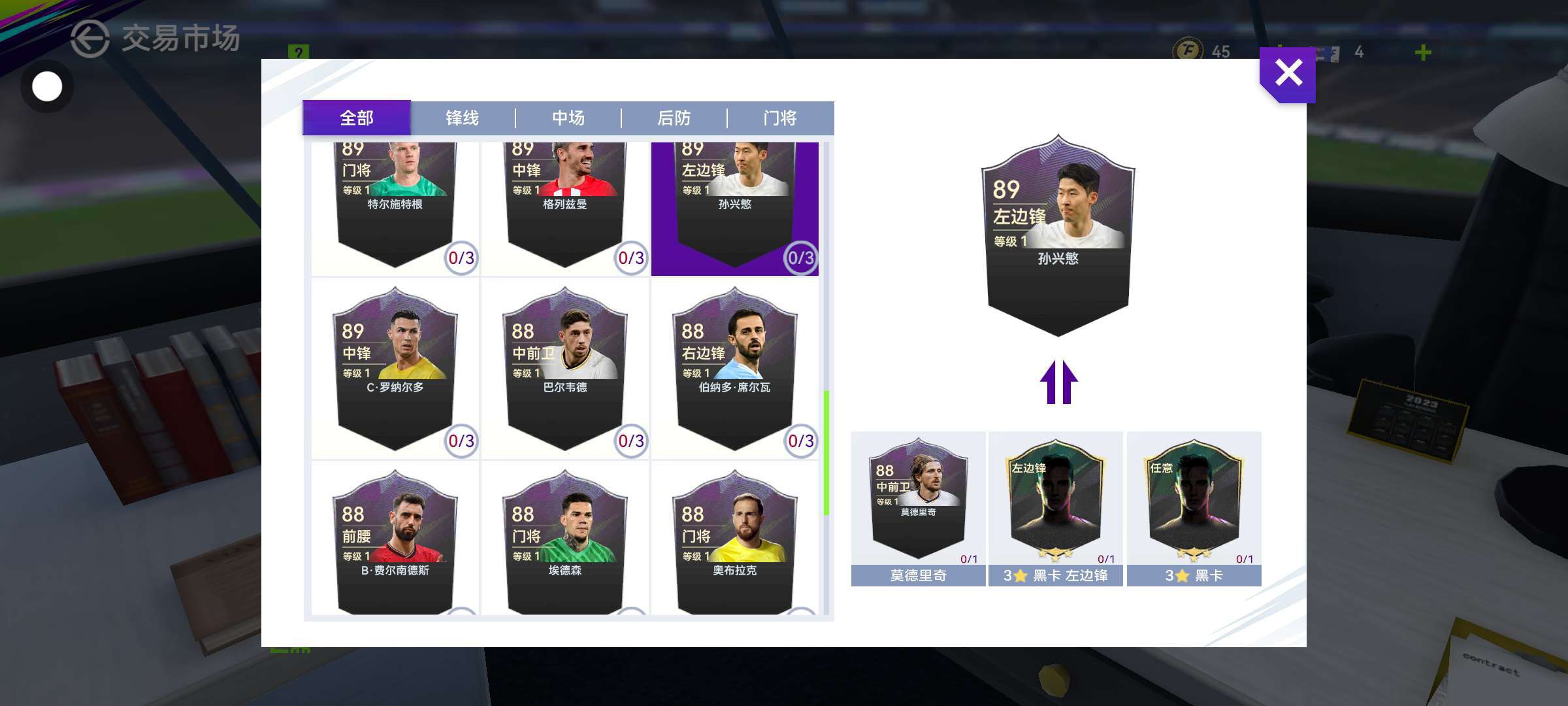Choose the 巴尔韦德 midfielder card
Screen dimensions: 1568x706
[565, 369]
